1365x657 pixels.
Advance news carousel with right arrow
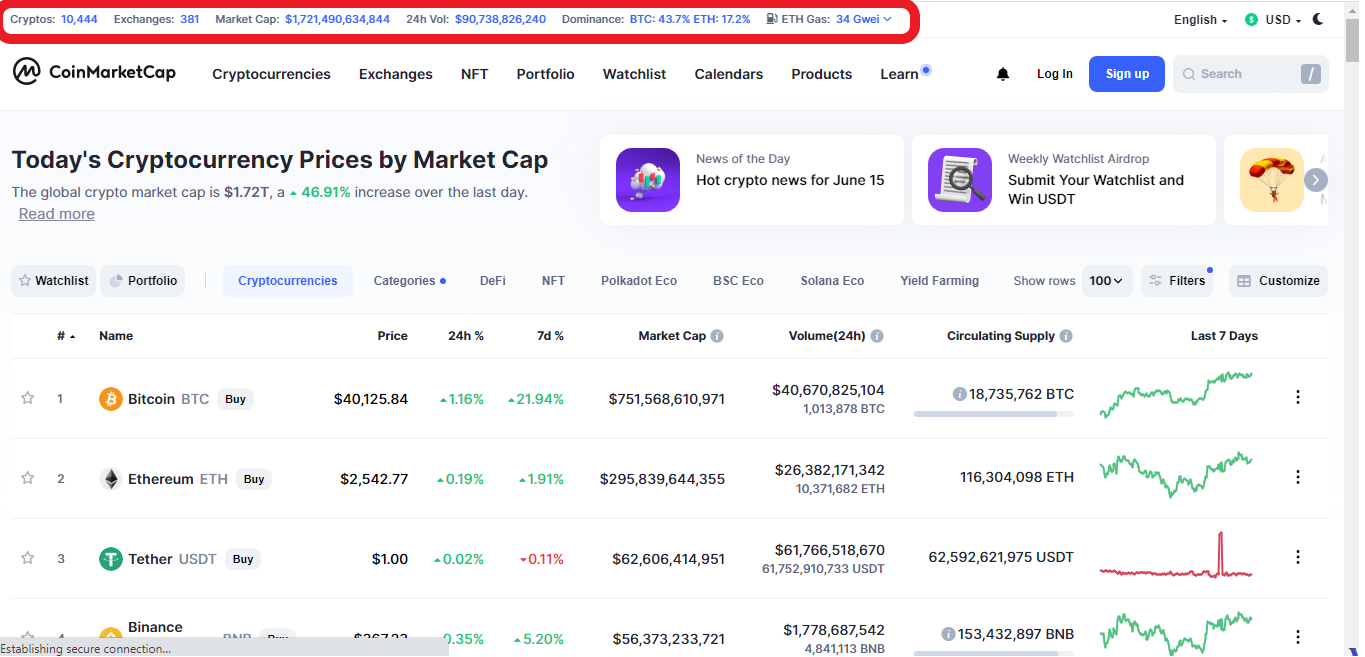coord(1316,180)
